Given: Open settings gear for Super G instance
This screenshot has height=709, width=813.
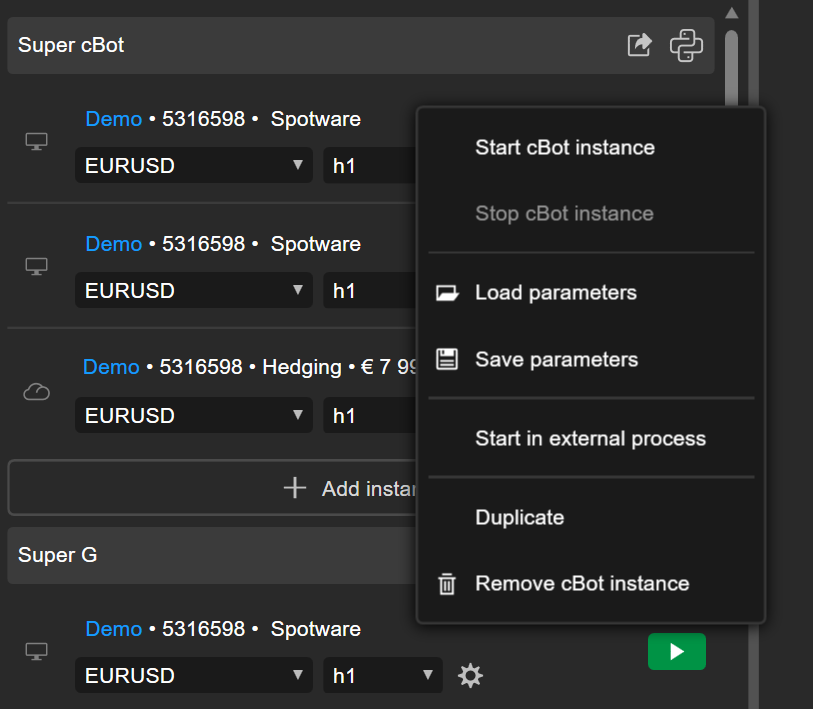Looking at the screenshot, I should [470, 676].
